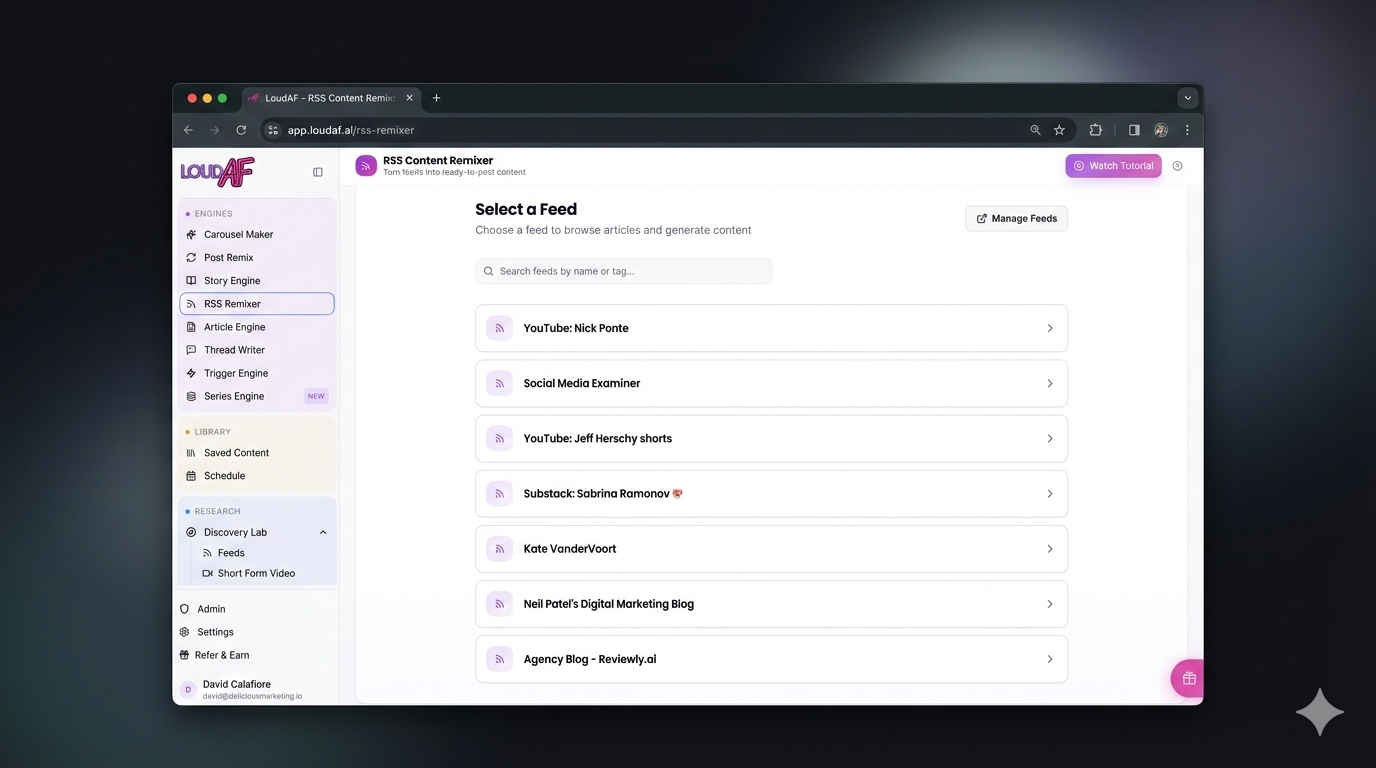Open Settings in sidebar

(215, 632)
